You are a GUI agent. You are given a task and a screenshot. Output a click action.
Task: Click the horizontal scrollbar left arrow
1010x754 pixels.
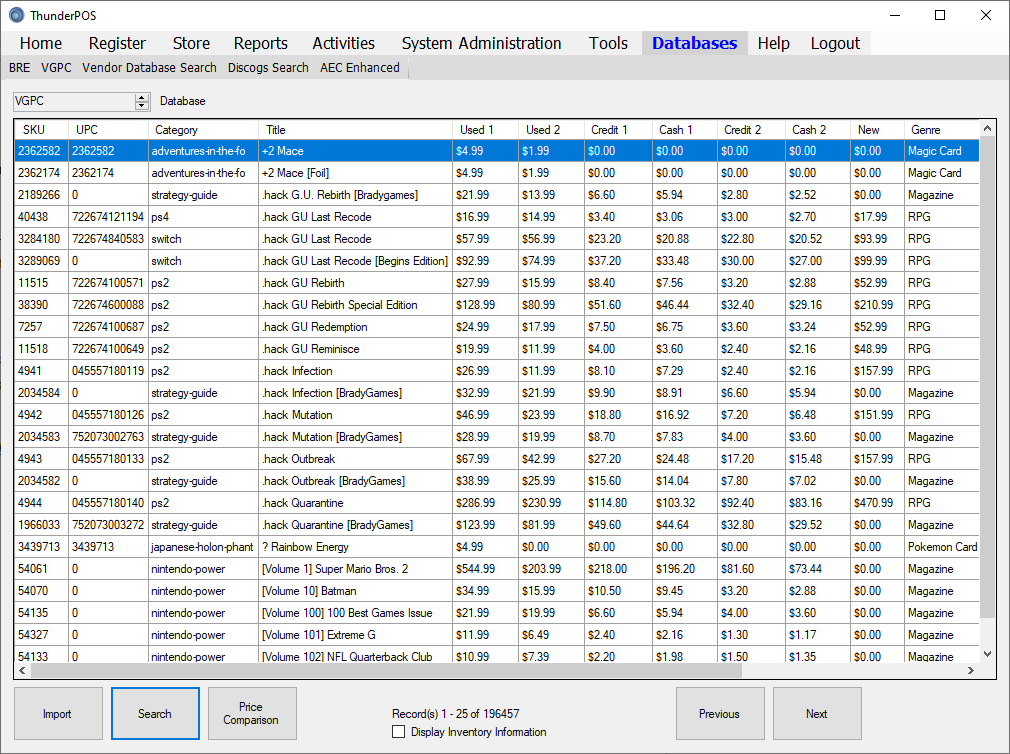pos(23,670)
